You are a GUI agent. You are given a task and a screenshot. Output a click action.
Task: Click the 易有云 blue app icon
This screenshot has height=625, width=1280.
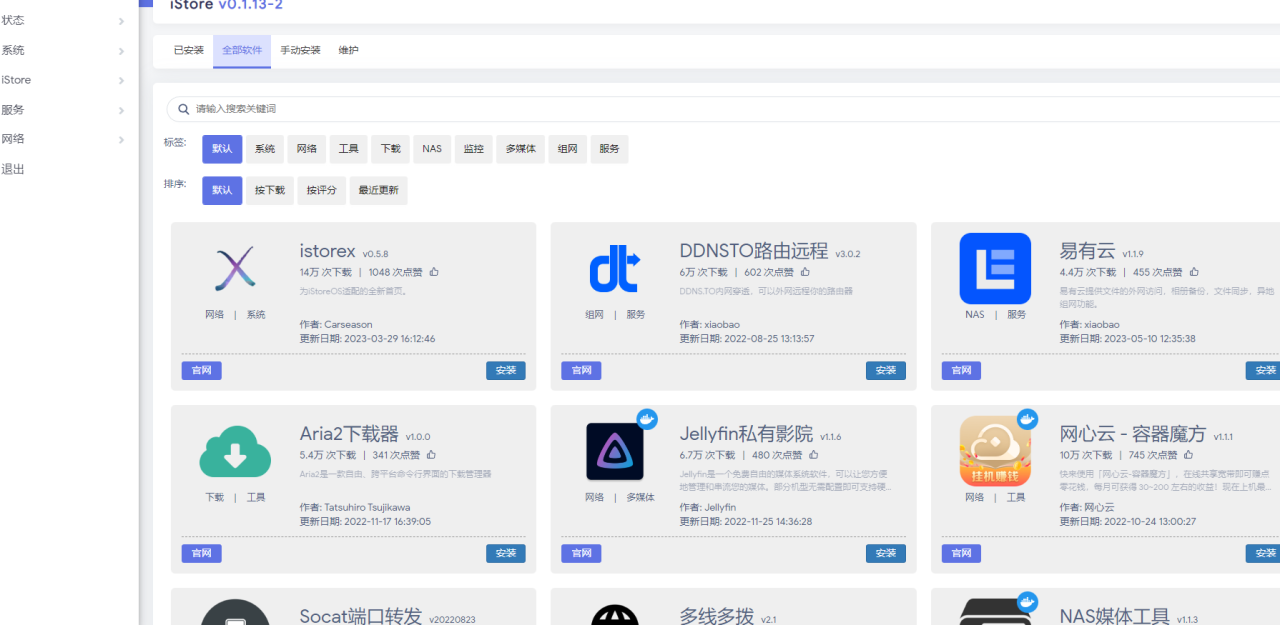(x=995, y=268)
